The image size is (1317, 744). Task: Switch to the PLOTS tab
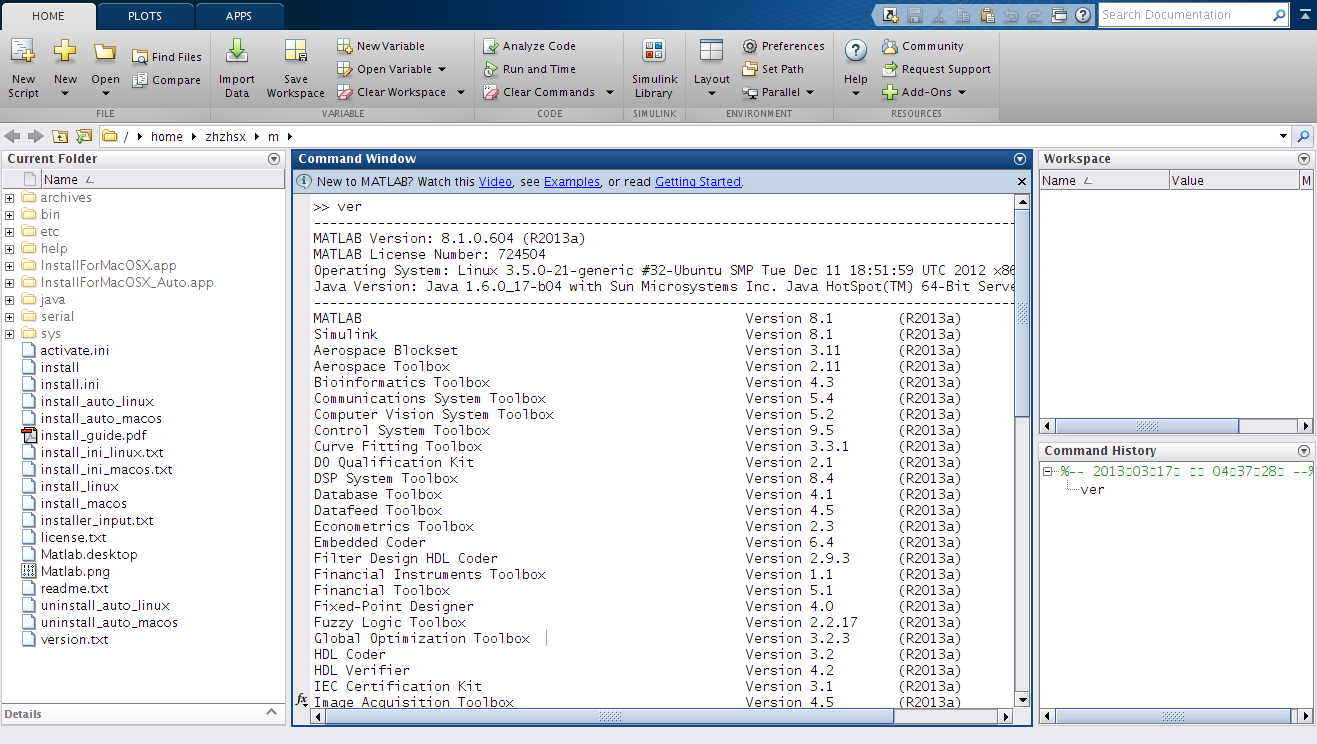145,16
